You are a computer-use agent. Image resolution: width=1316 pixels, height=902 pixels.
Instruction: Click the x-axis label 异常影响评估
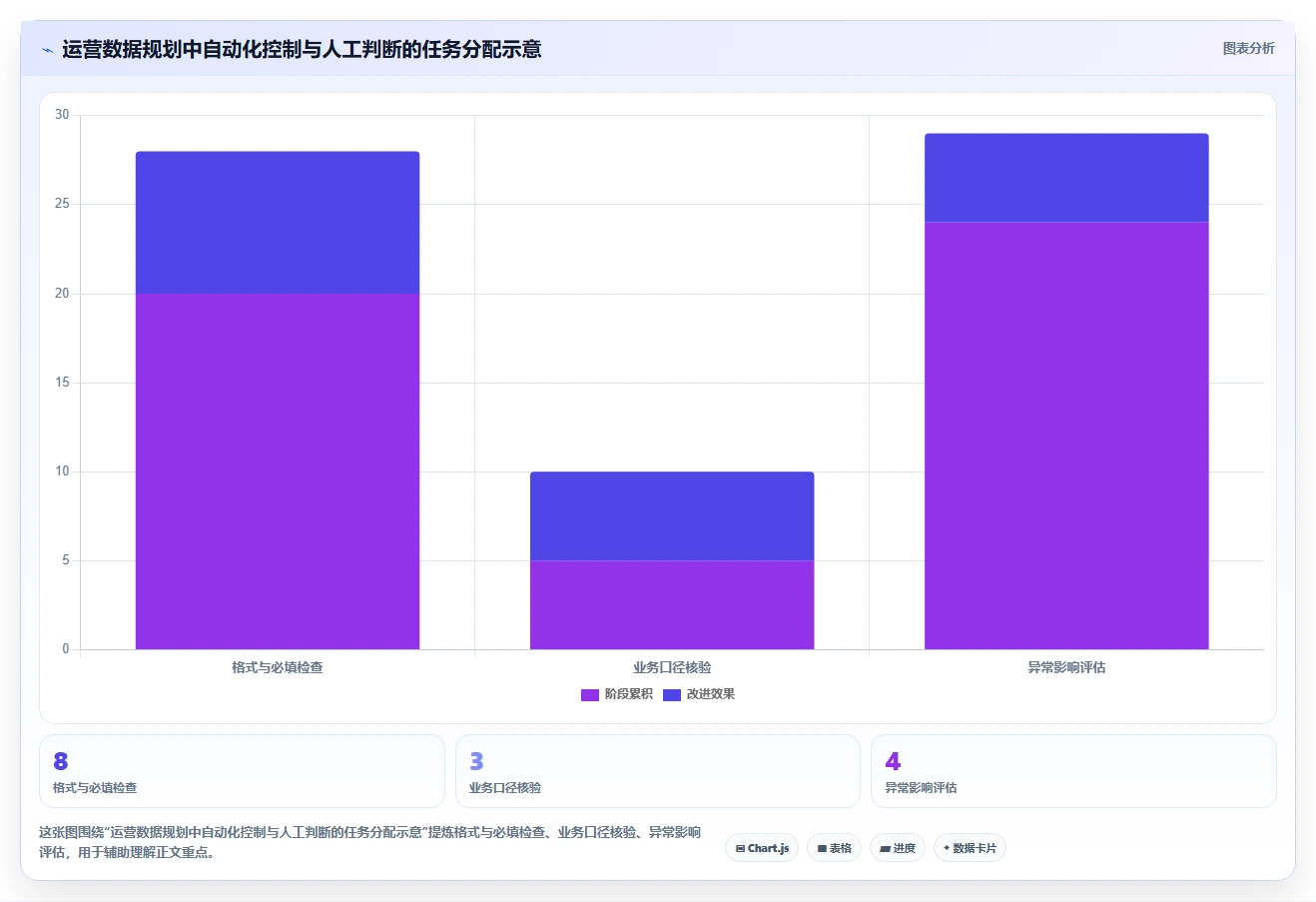coord(1066,667)
